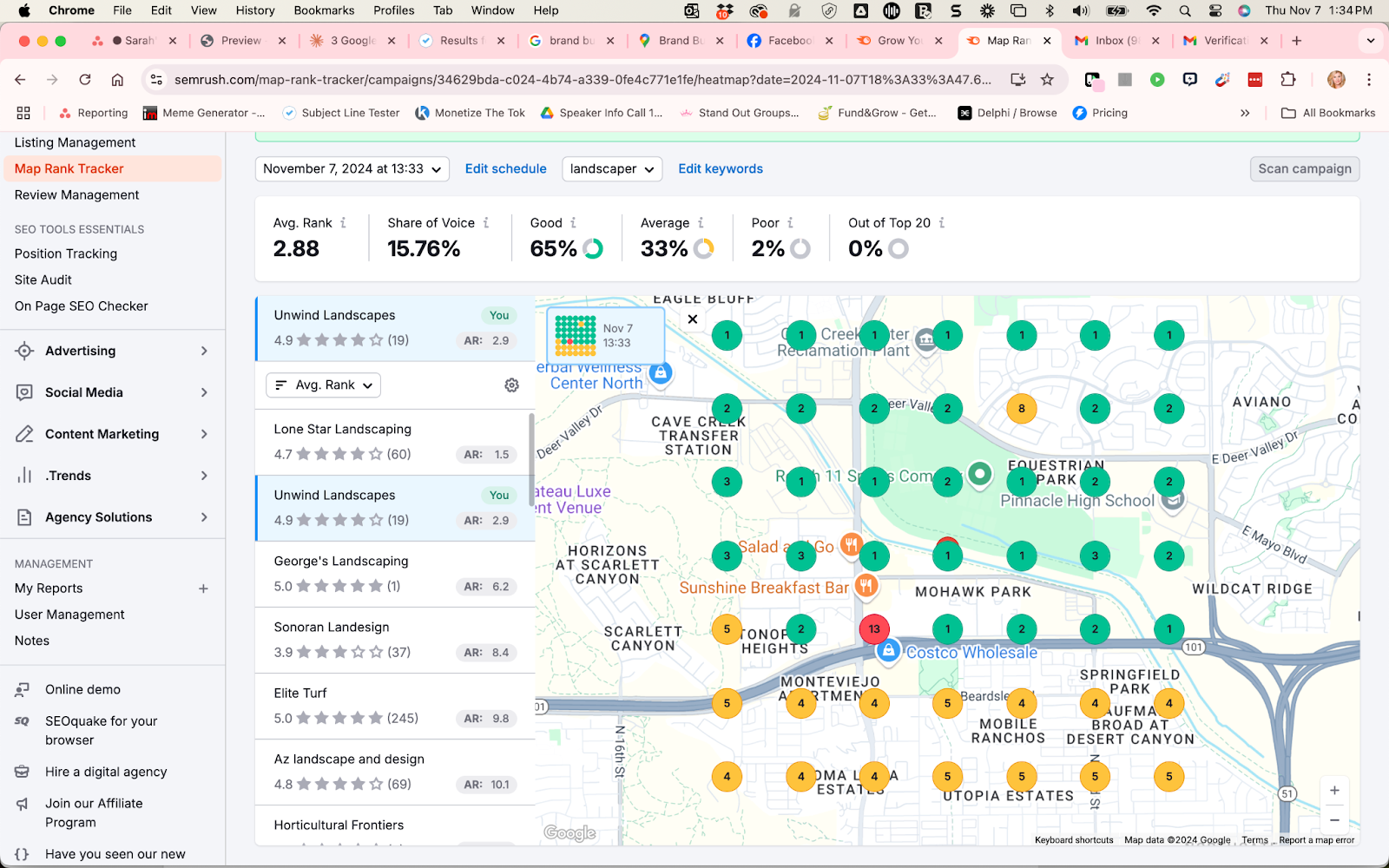This screenshot has height=868, width=1389.
Task: Zoom out on the map
Action: pos(1334,820)
